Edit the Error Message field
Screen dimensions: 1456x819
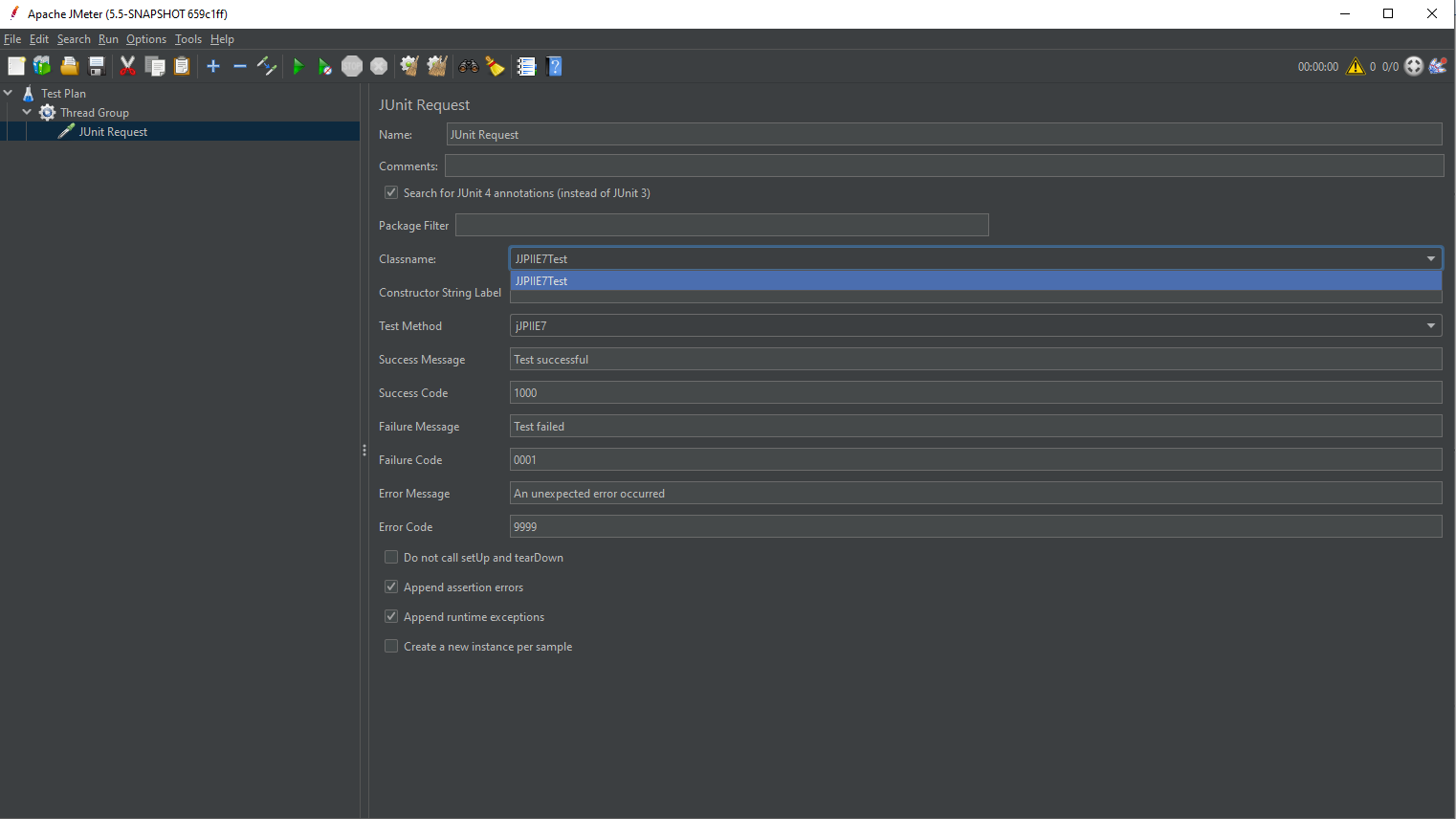(x=976, y=493)
